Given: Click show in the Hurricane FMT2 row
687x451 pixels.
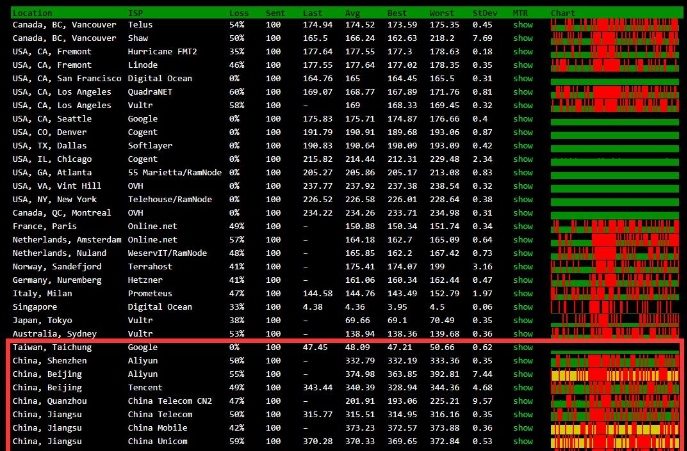Looking at the screenshot, I should point(523,52).
